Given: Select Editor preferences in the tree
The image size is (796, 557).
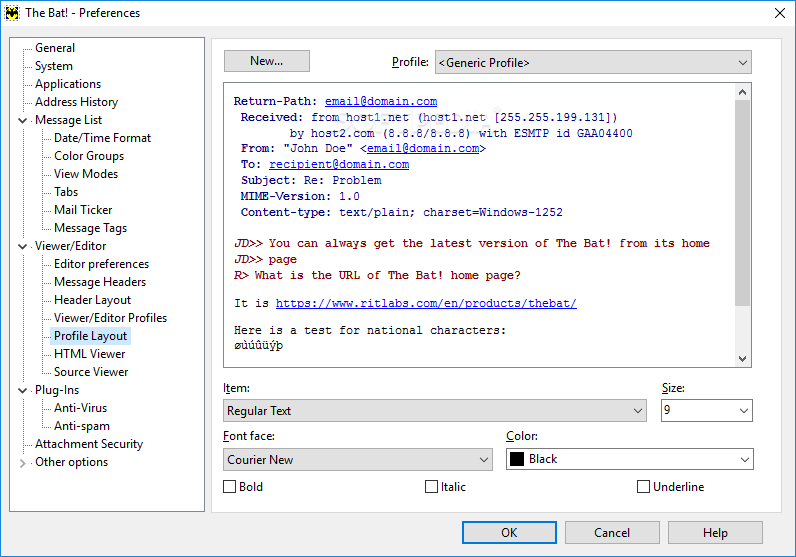Looking at the screenshot, I should [x=102, y=264].
